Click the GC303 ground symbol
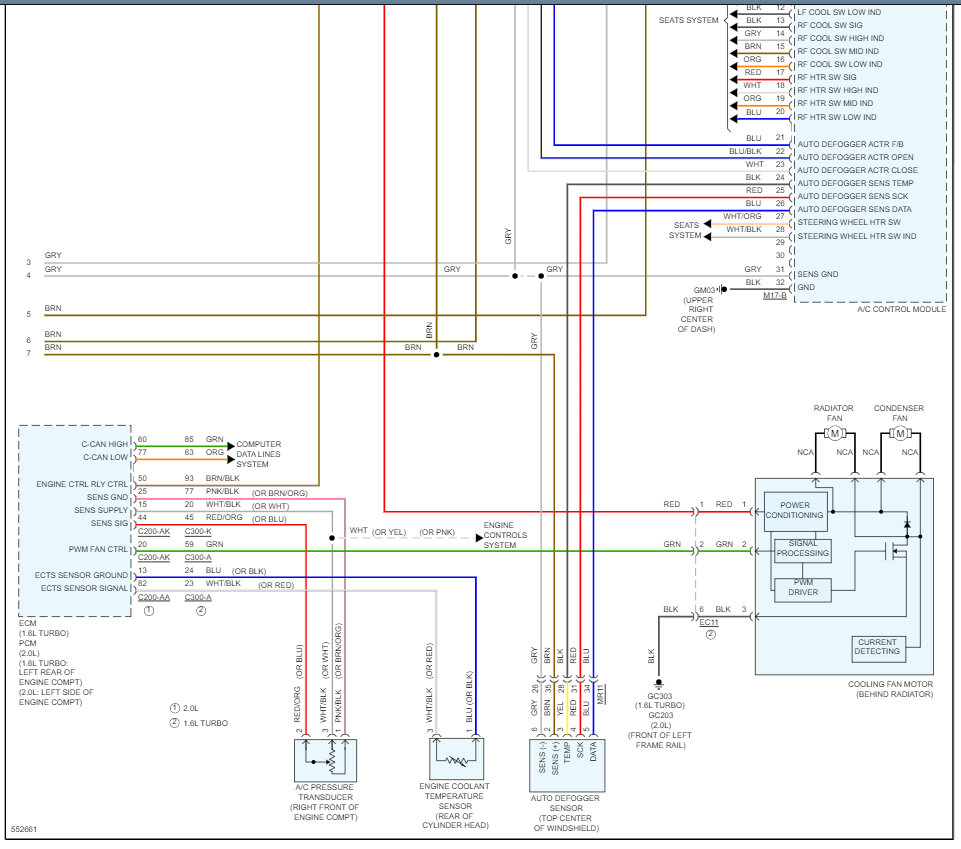The width and height of the screenshot is (961, 849). [x=659, y=683]
